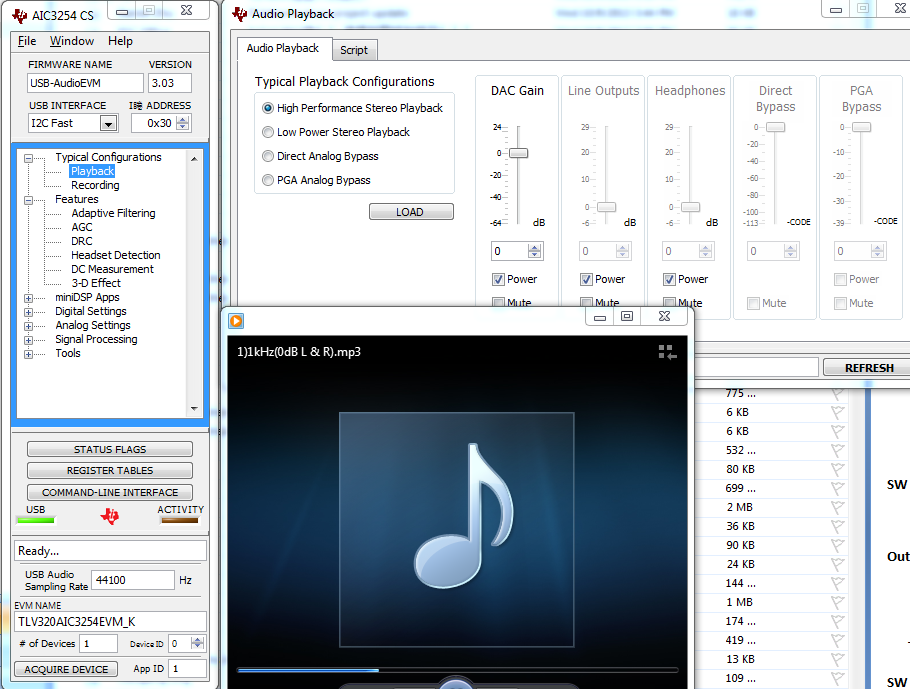Open Headset Detection feature
Viewport: 910px width, 689px height.
point(115,255)
